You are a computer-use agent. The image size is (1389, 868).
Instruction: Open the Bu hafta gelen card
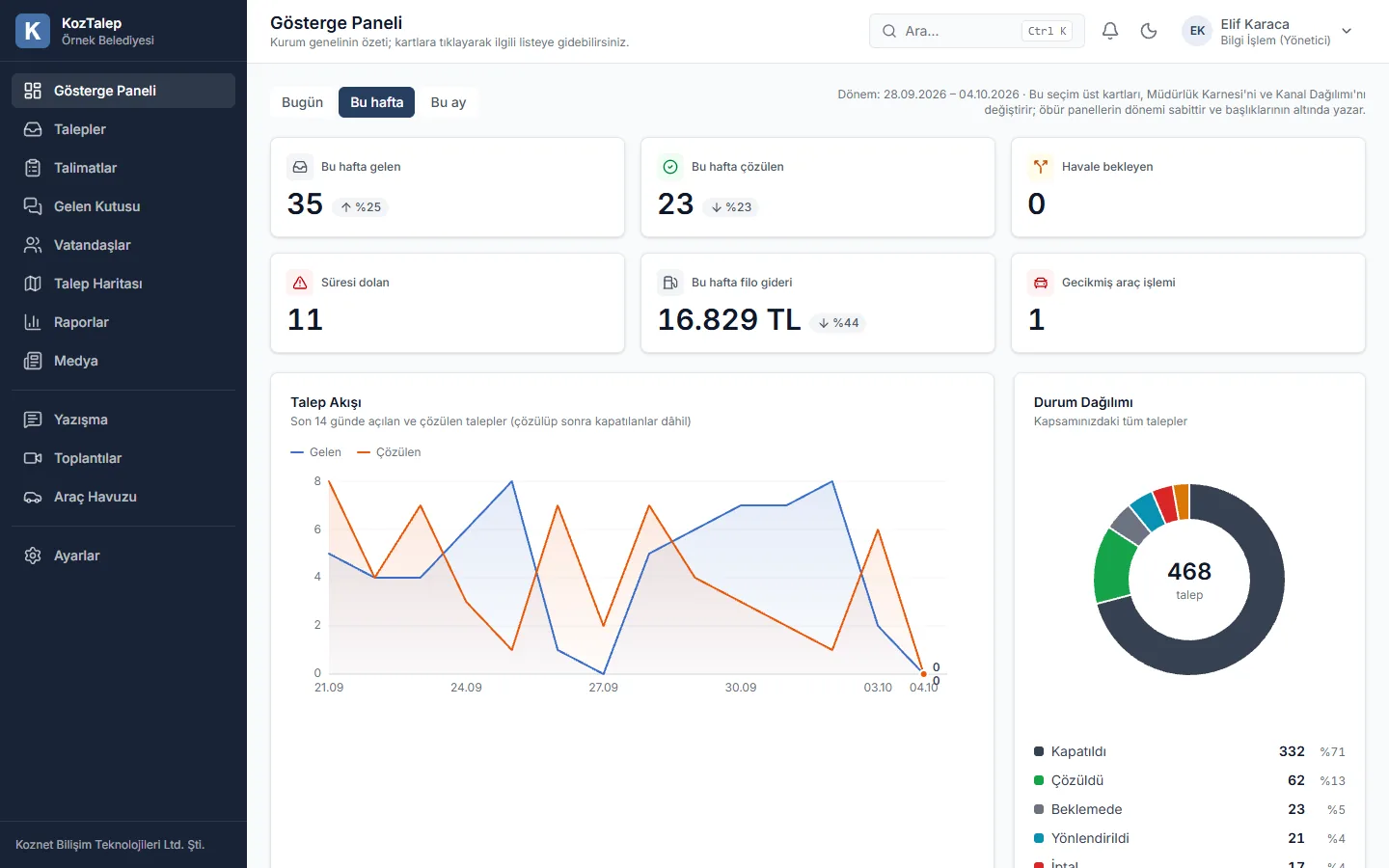click(448, 187)
